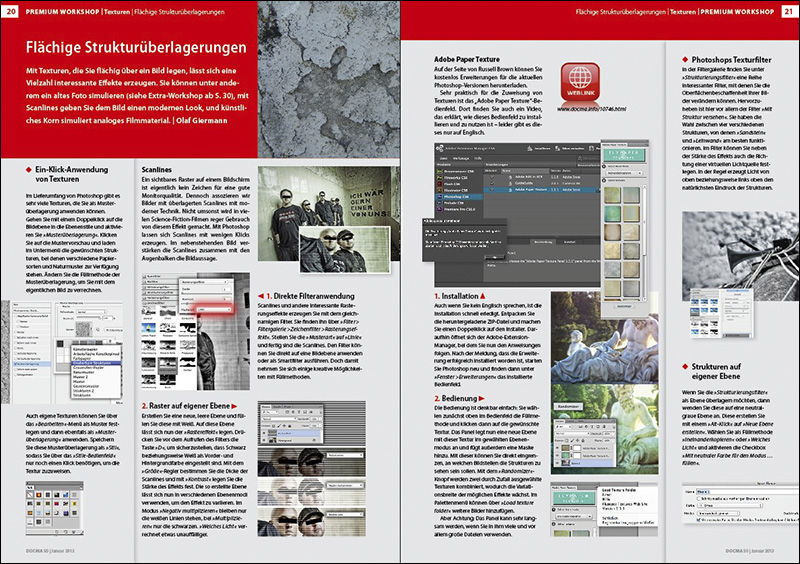
Task: Select the highlighted Photoshop CS6 product entry
Action: 459,197
